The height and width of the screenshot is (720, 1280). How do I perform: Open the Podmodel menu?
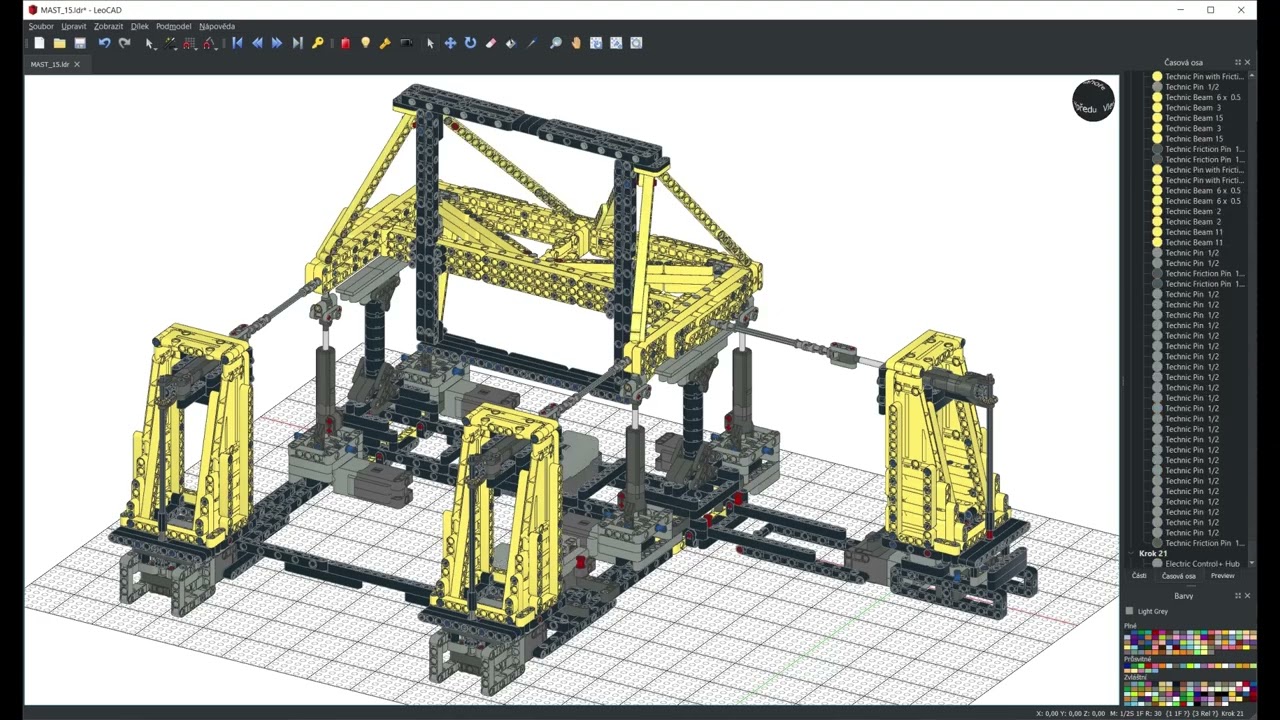[x=173, y=26]
